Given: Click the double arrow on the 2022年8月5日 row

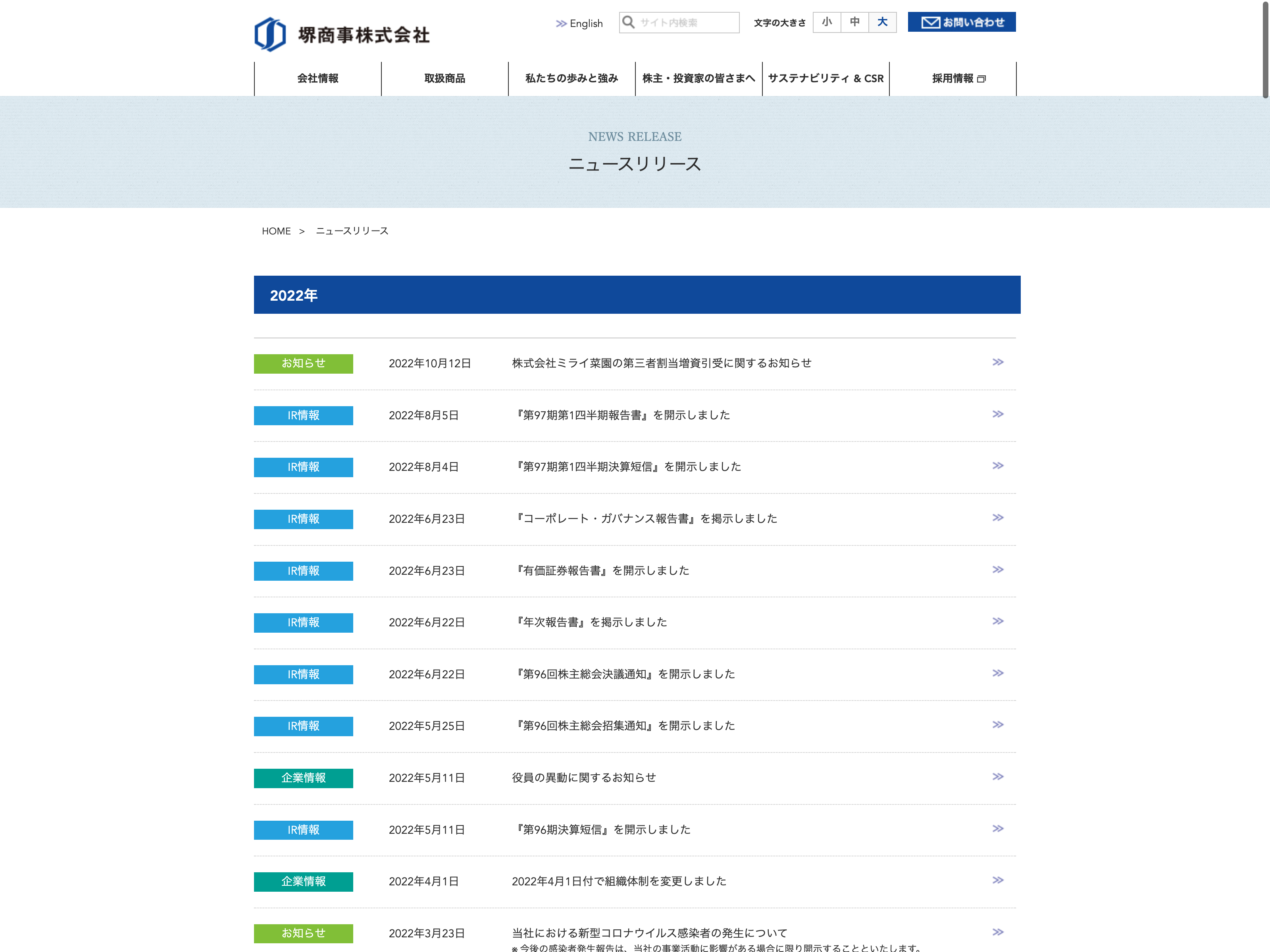Looking at the screenshot, I should click(998, 414).
